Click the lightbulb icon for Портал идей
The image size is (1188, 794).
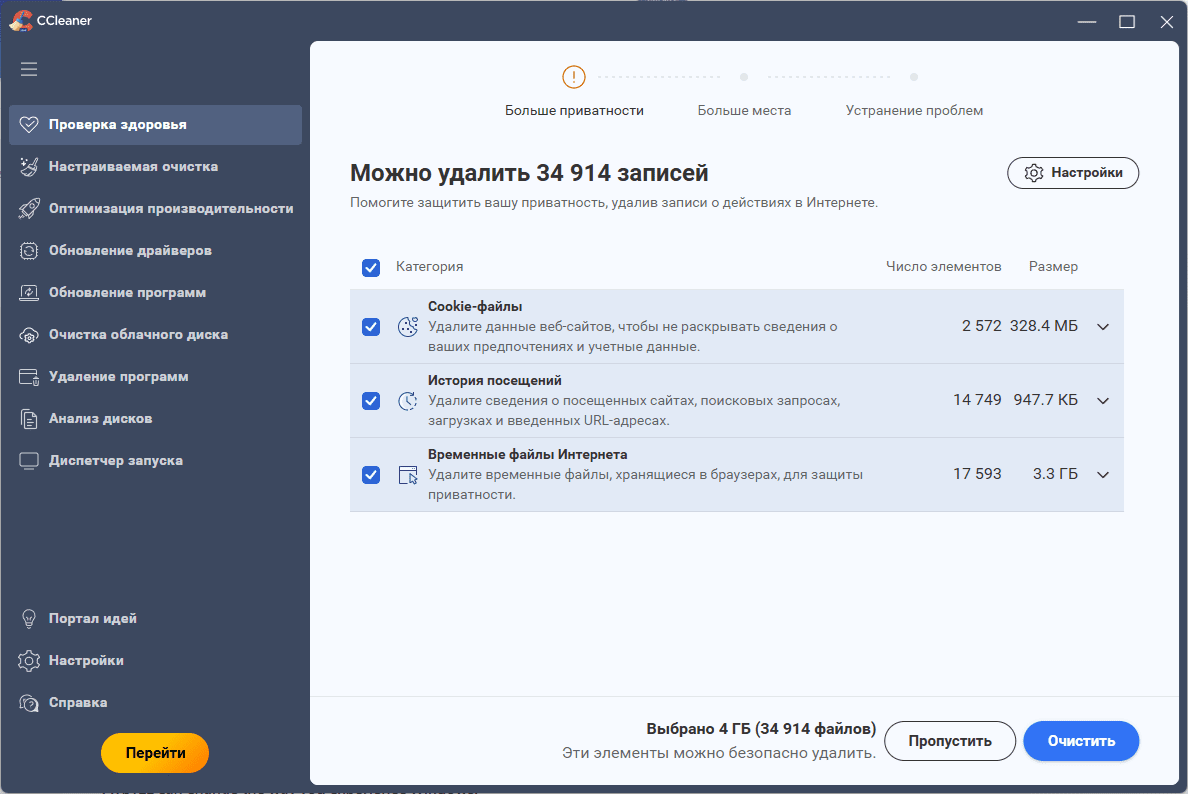click(x=29, y=619)
